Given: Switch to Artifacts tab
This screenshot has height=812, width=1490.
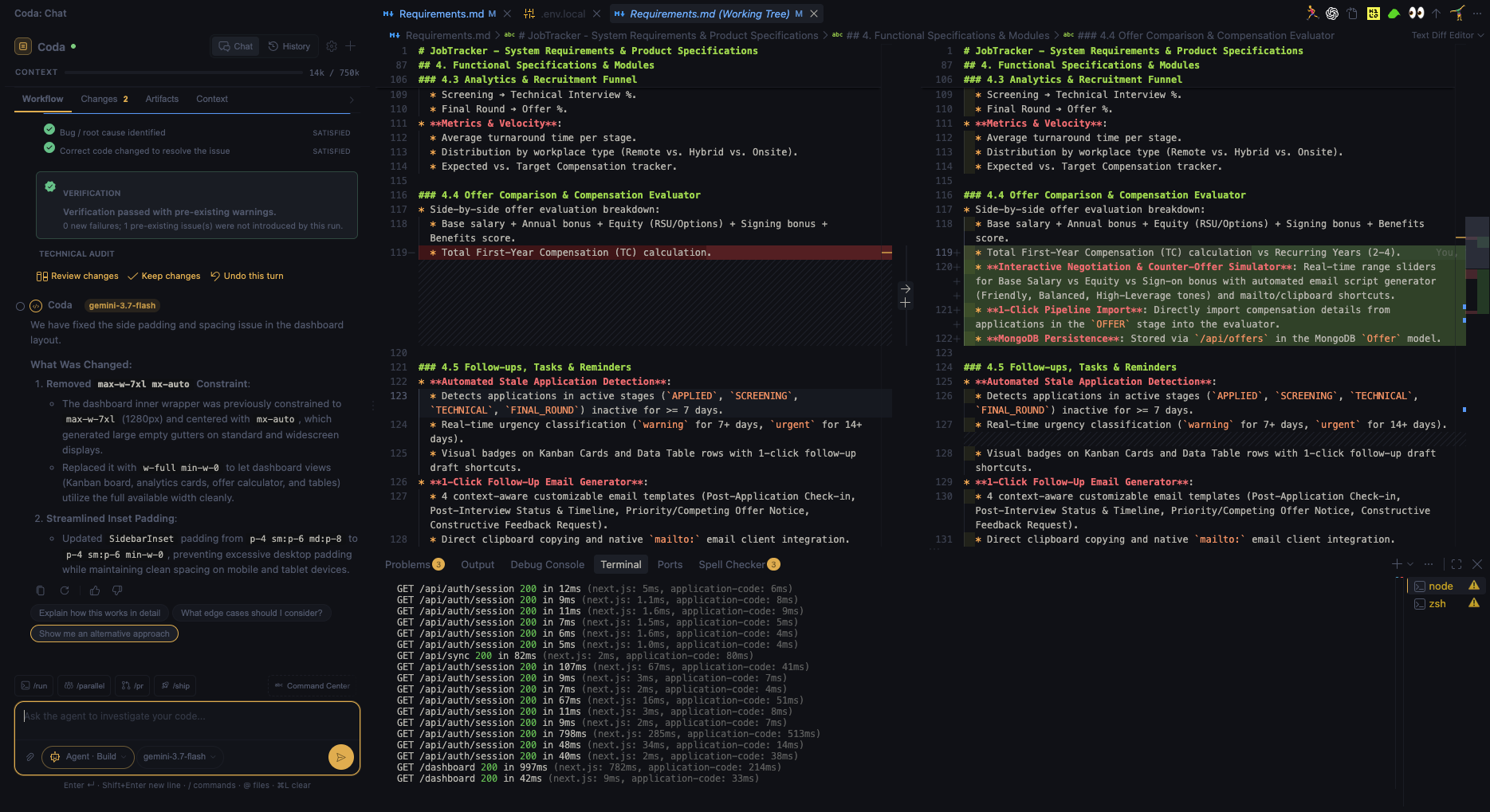Looking at the screenshot, I should [x=162, y=99].
